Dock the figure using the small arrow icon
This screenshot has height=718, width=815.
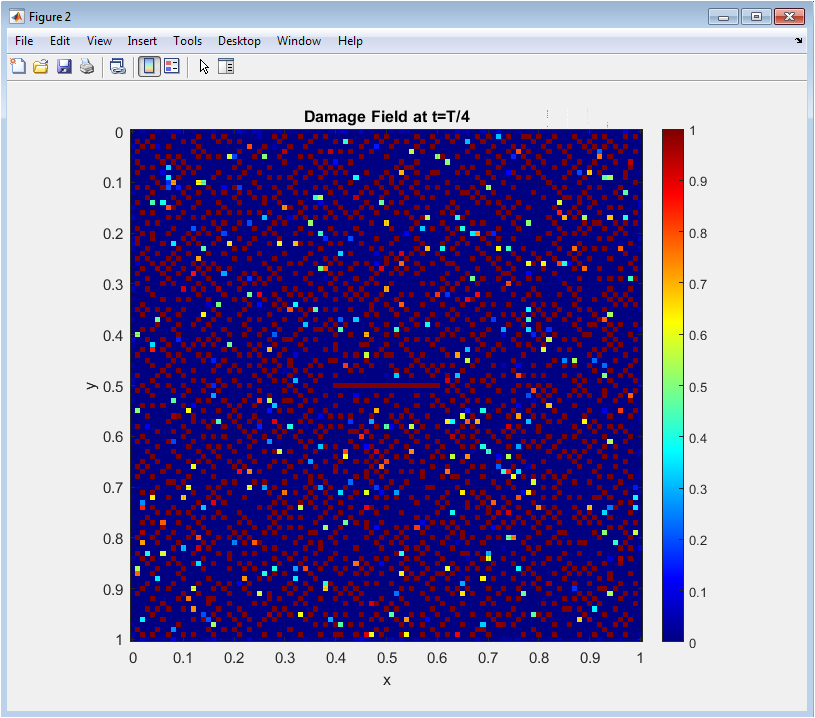coord(798,41)
